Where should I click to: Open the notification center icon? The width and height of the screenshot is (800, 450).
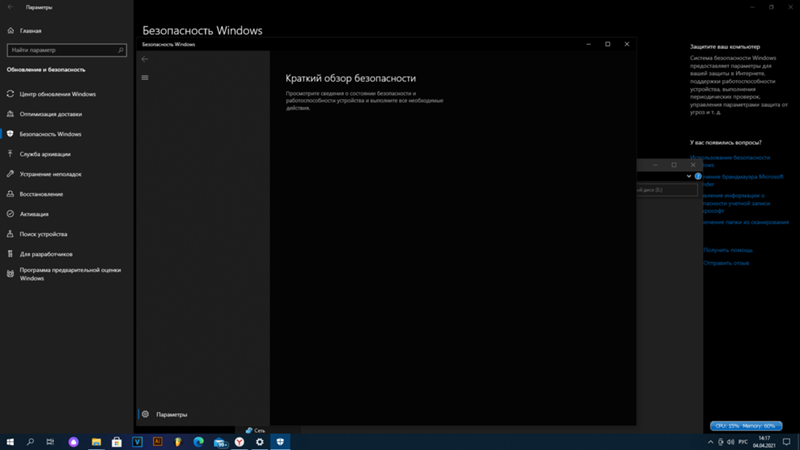(x=787, y=442)
